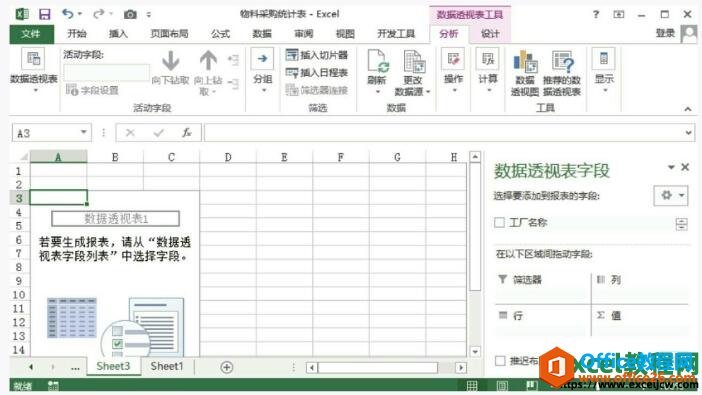Insert a timeline with 插入日程表
The height and width of the screenshot is (395, 702).
tap(317, 73)
